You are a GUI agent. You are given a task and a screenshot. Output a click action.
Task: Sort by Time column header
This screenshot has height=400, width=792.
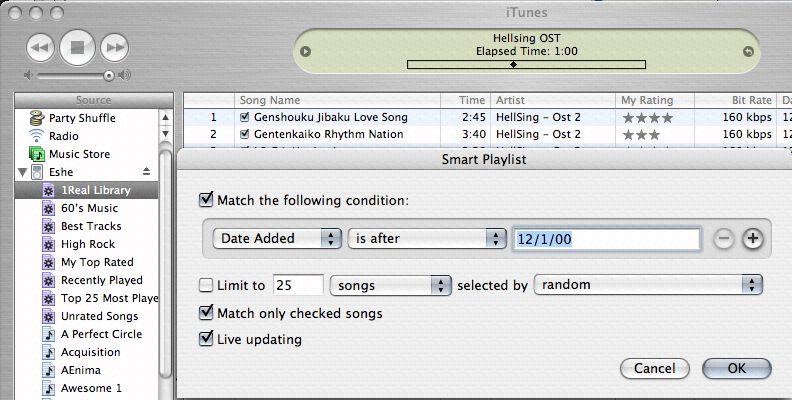pyautogui.click(x=466, y=101)
